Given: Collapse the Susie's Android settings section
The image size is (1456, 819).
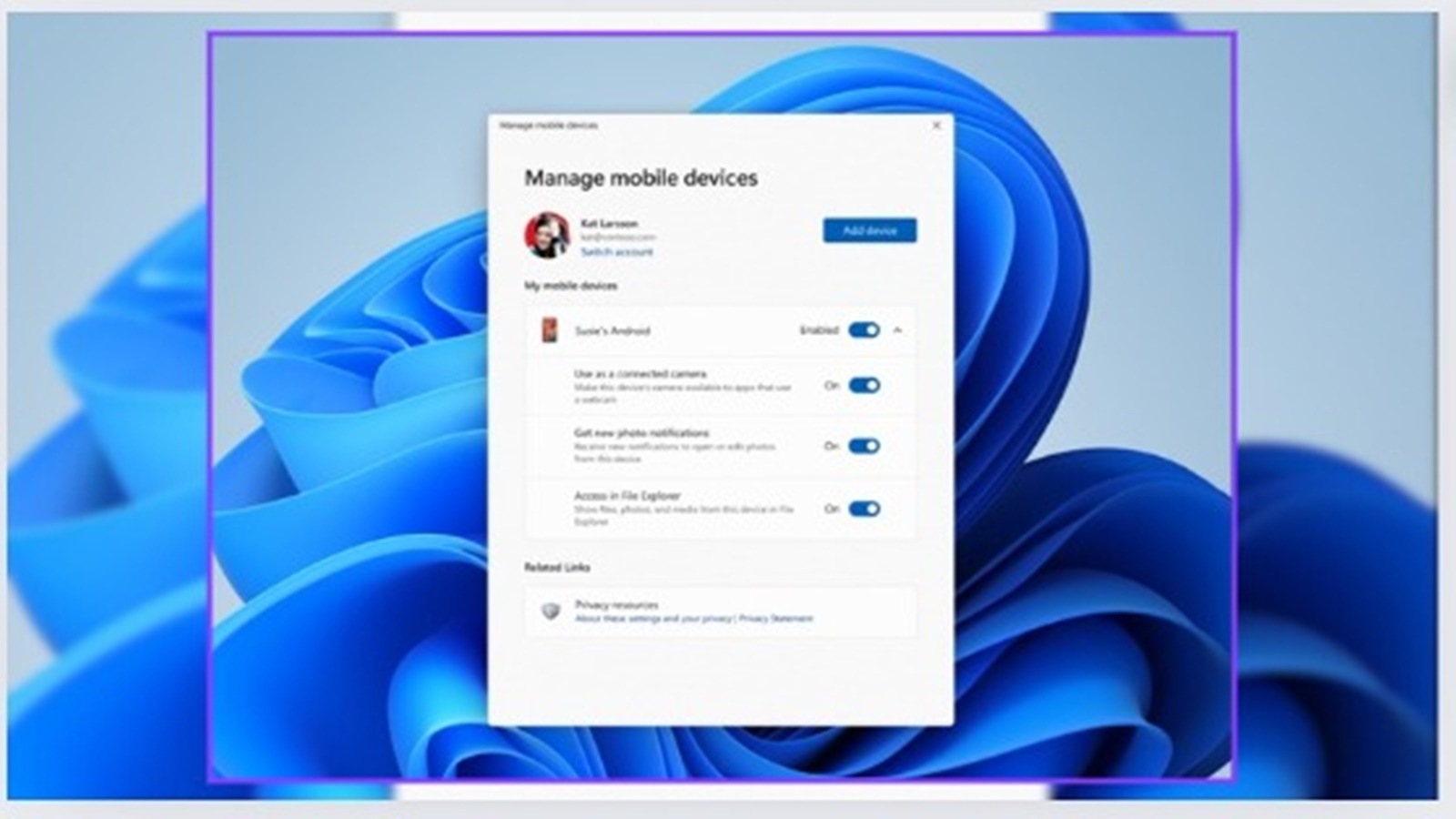Looking at the screenshot, I should click(x=899, y=330).
